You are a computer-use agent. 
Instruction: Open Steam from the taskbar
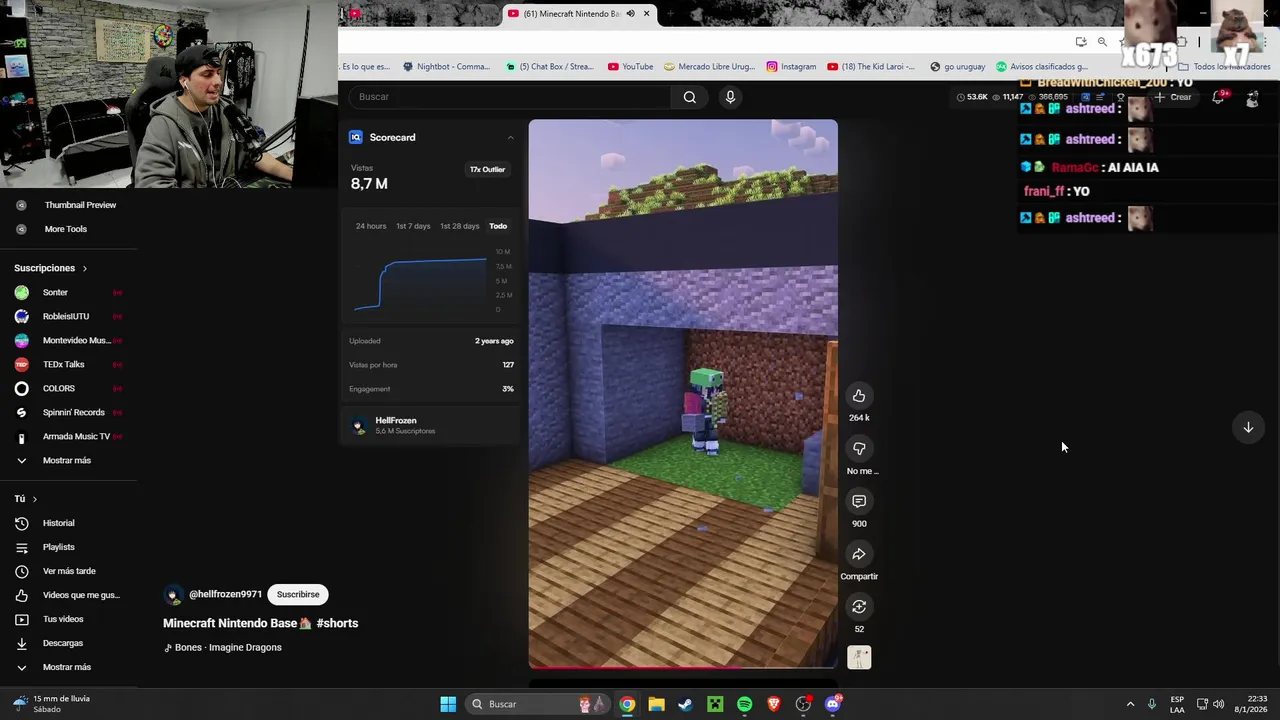point(685,704)
